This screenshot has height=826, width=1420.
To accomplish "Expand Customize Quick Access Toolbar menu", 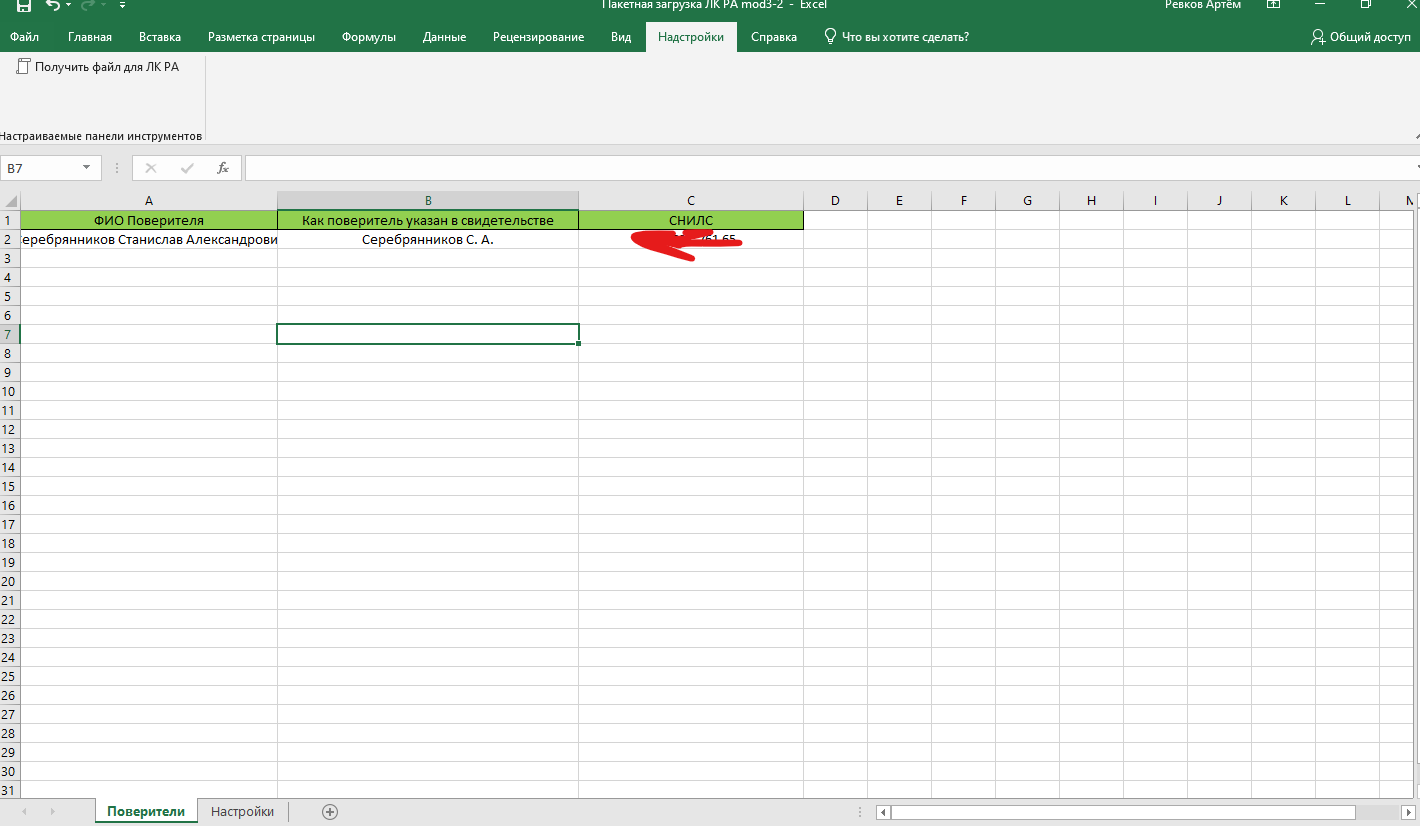I will [x=122, y=6].
